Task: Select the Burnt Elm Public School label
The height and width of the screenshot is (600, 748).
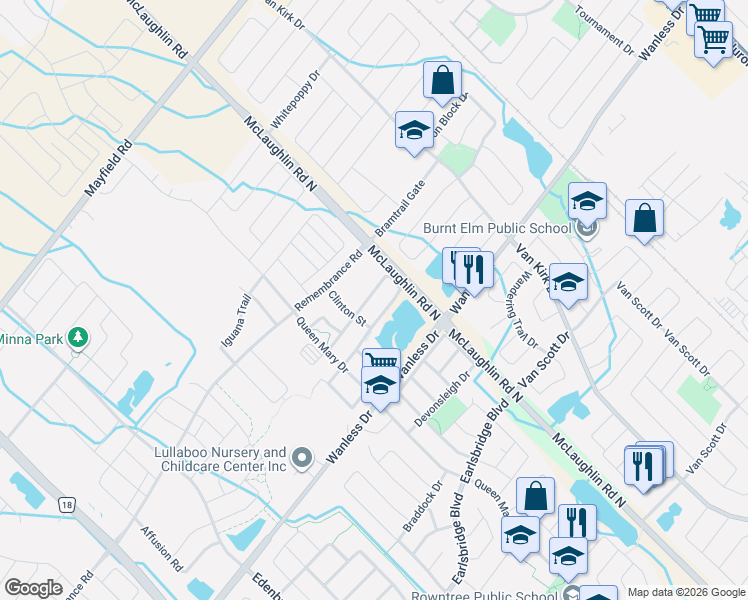Action: [497, 228]
